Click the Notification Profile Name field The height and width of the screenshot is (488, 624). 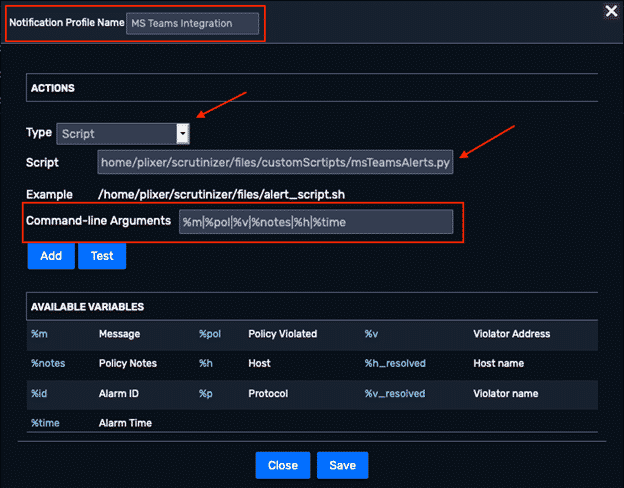click(192, 23)
